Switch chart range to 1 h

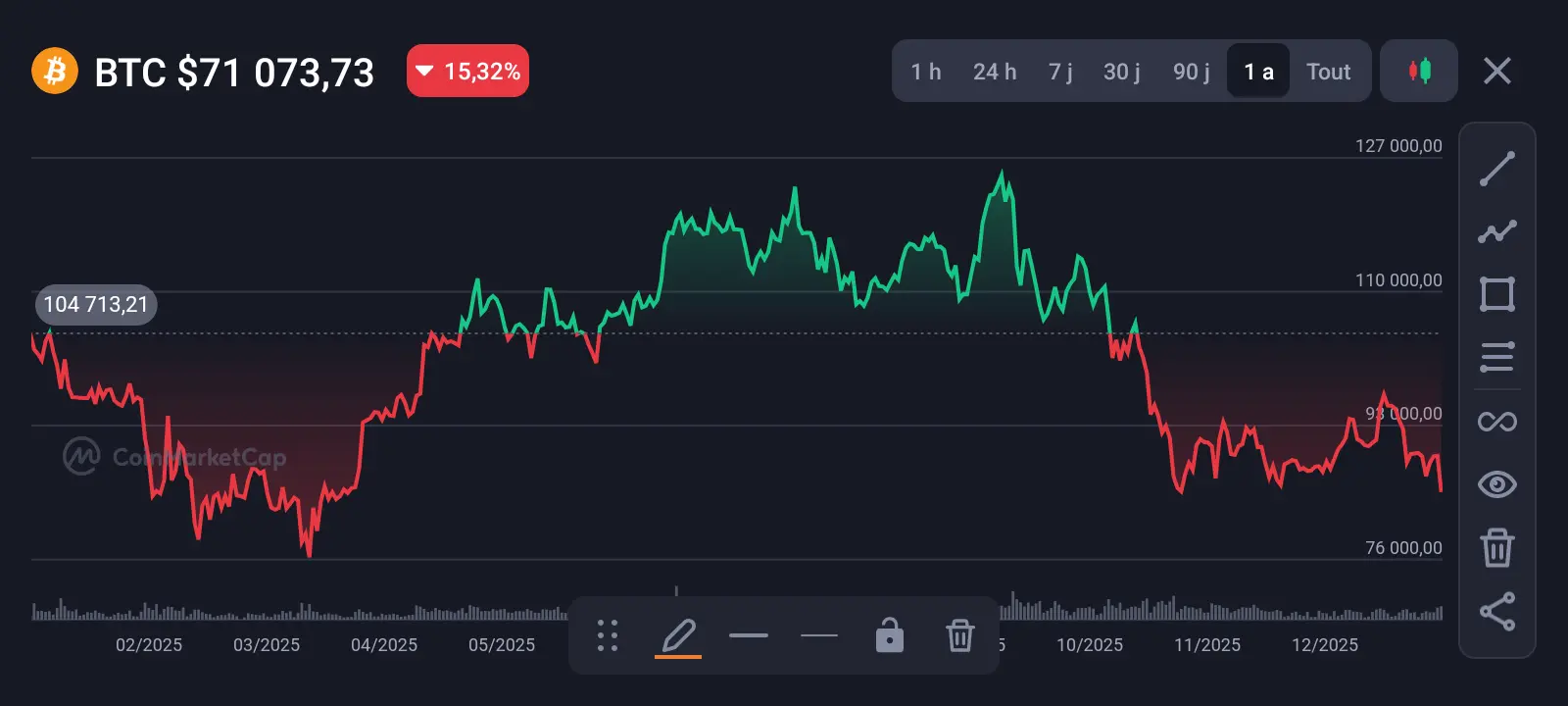tap(926, 72)
